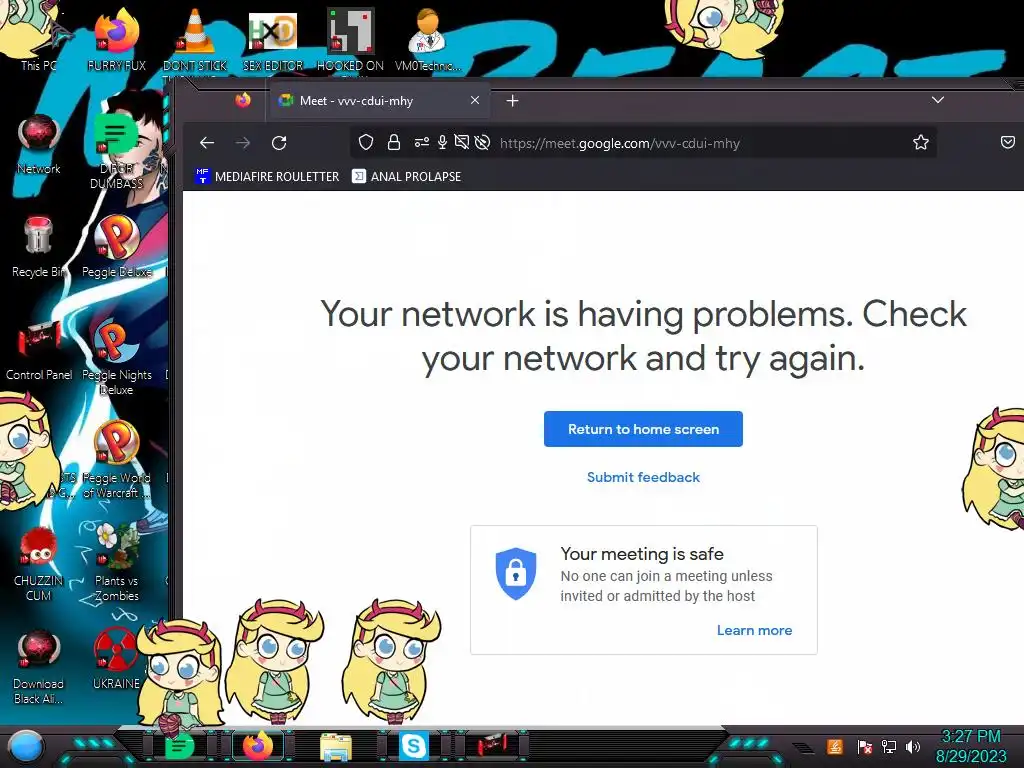Image resolution: width=1024 pixels, height=768 pixels.
Task: Reload the Meet page
Action: click(x=279, y=143)
